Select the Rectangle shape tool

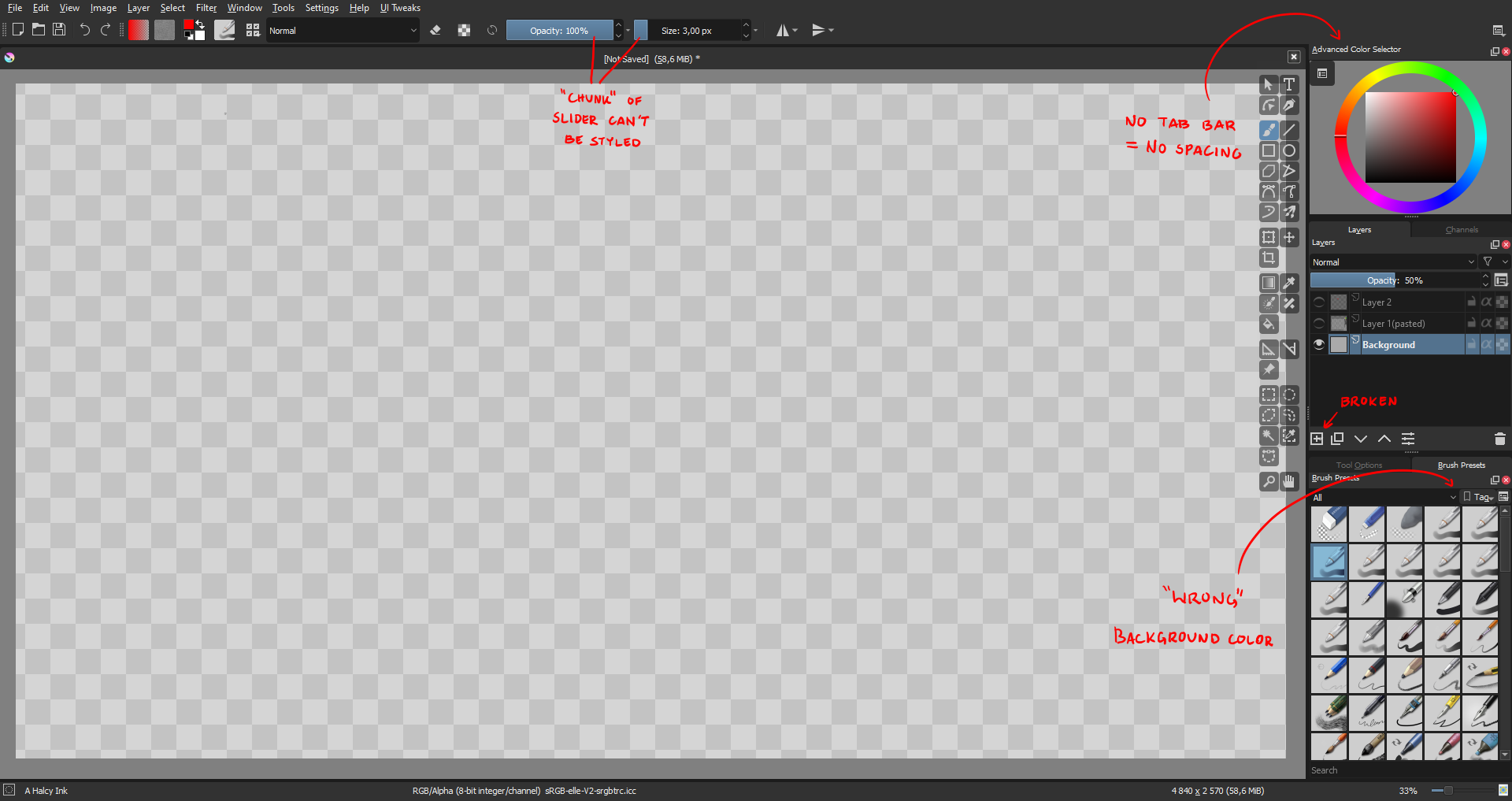[x=1269, y=150]
